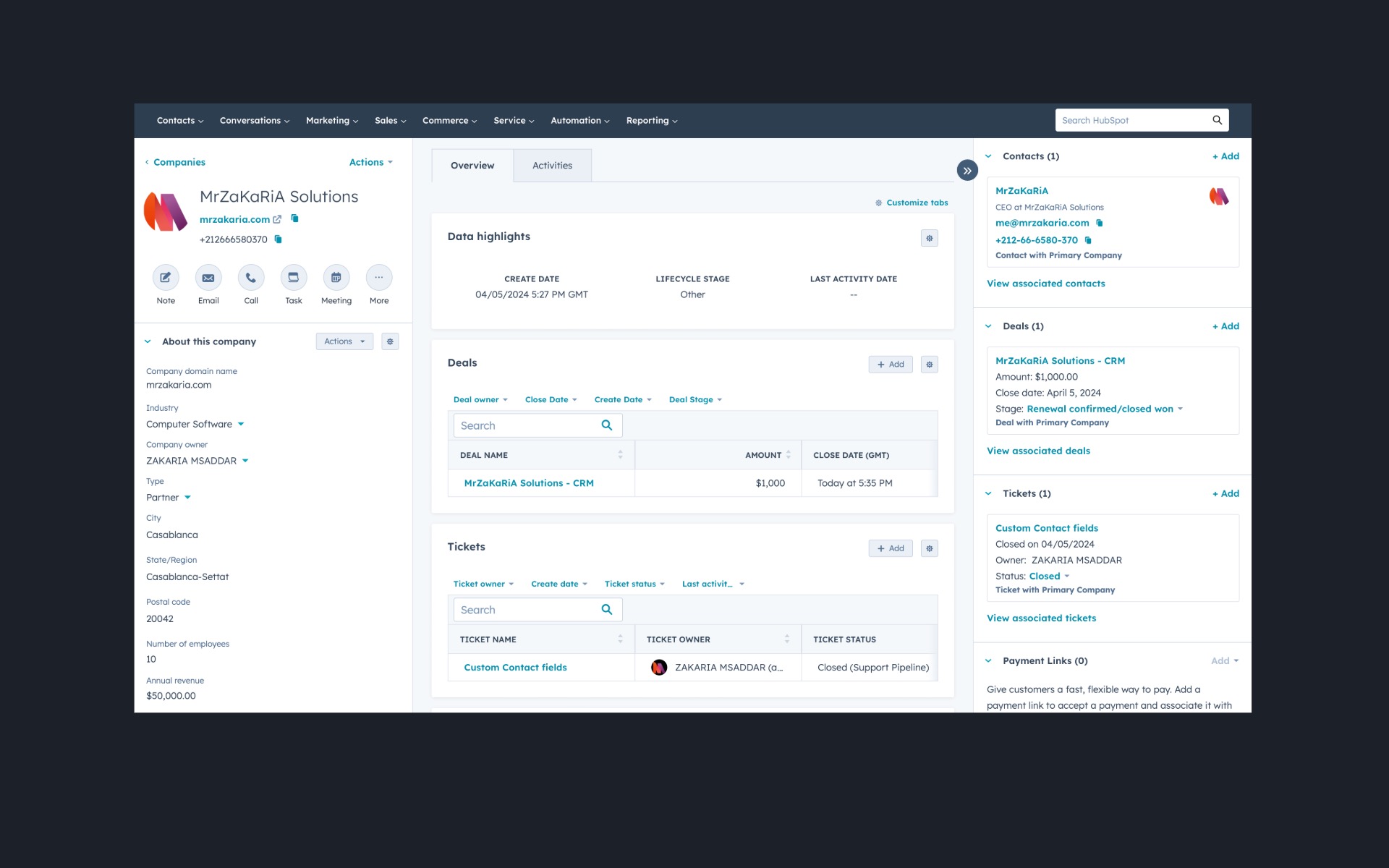
Task: Schedule a Meeting using the Meeting icon
Action: point(336,277)
